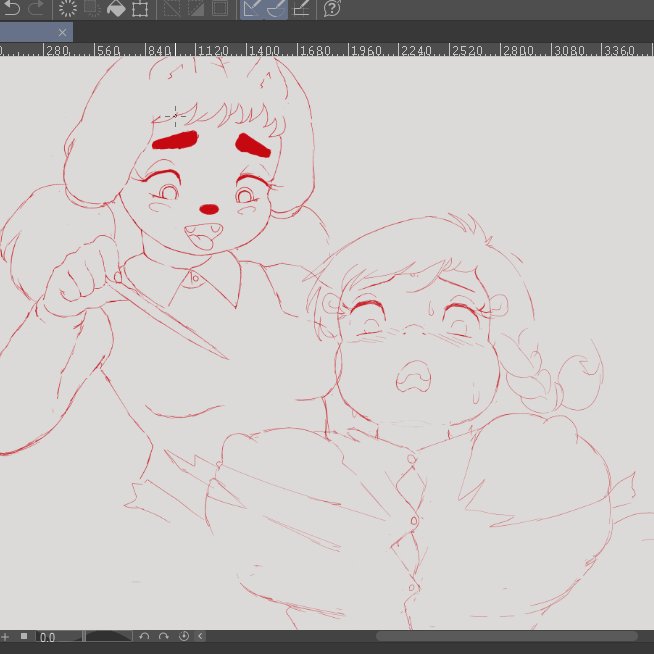
Task: Click the reset rotation icon at bottom
Action: 183,636
